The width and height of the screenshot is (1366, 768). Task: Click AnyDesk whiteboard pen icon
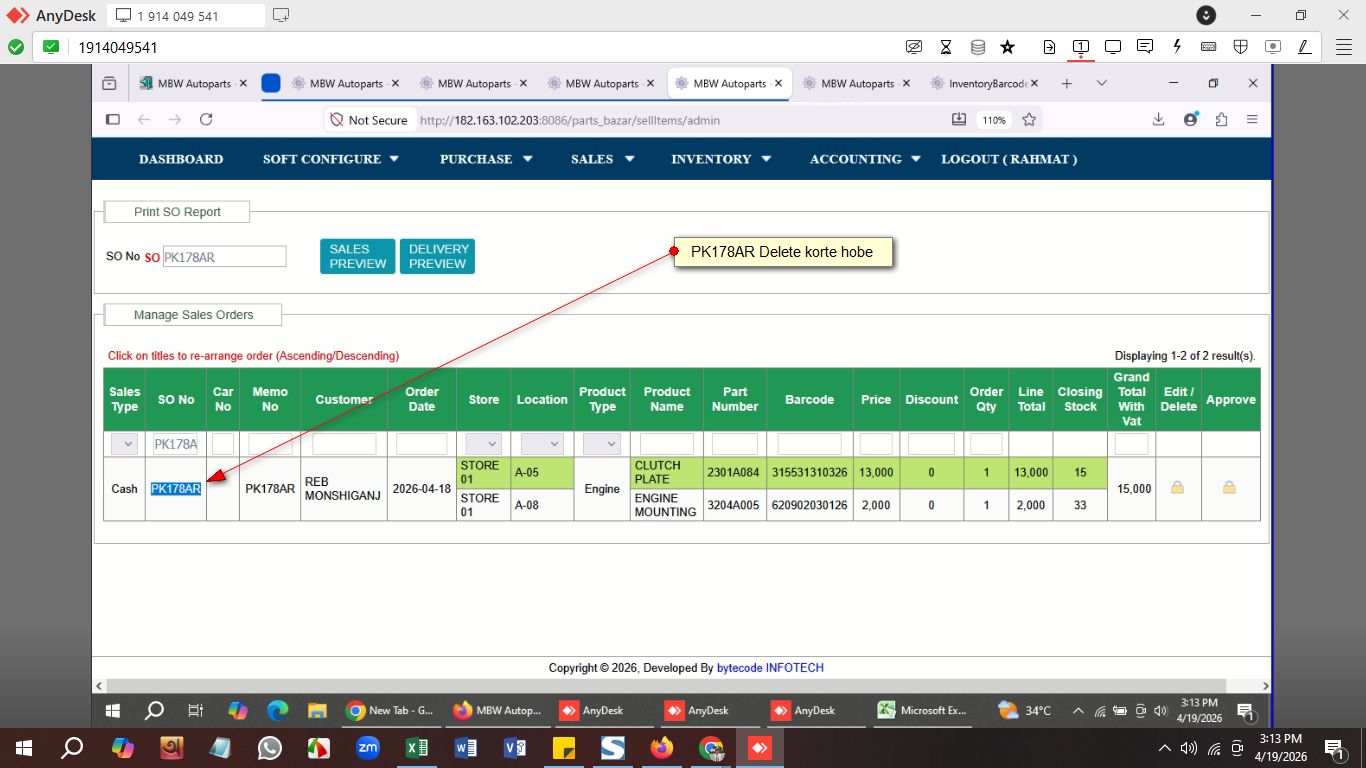tap(1304, 47)
